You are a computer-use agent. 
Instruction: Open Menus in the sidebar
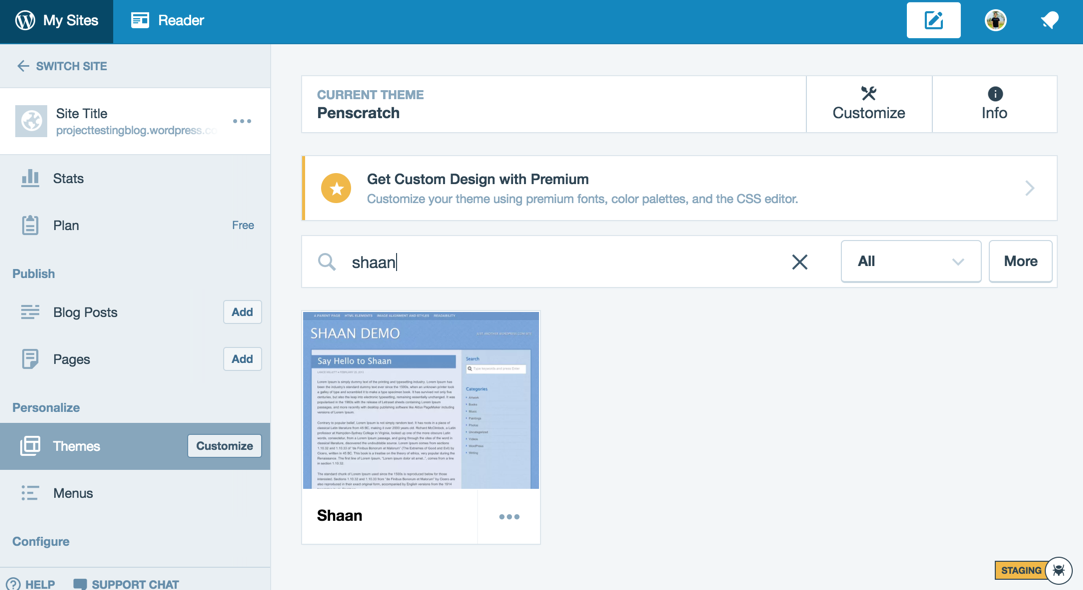135,493
